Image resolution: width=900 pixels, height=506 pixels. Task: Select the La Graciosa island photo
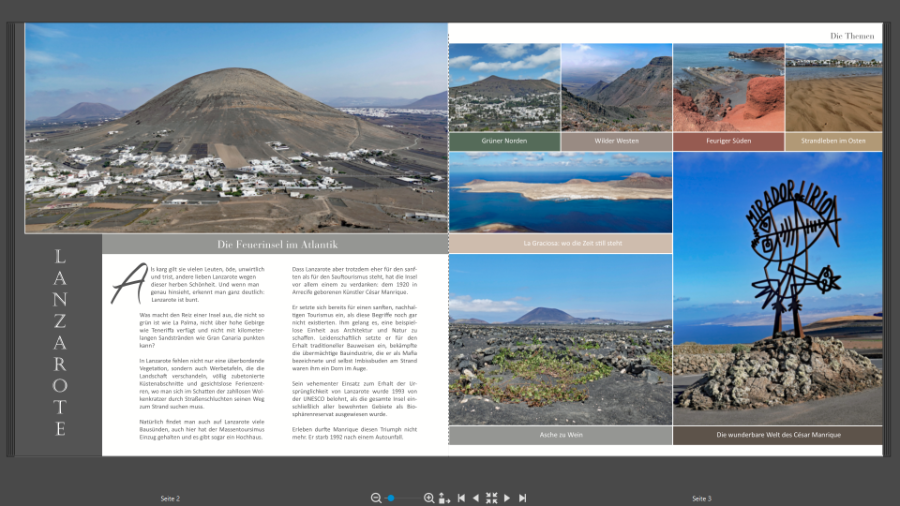pos(560,192)
